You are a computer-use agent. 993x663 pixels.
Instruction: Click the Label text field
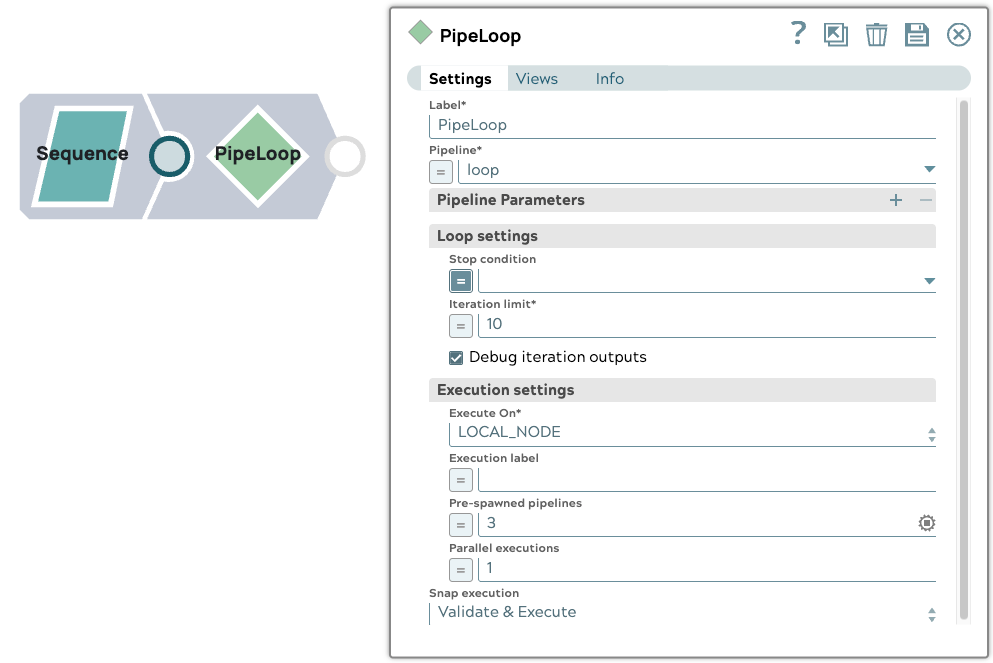(685, 126)
